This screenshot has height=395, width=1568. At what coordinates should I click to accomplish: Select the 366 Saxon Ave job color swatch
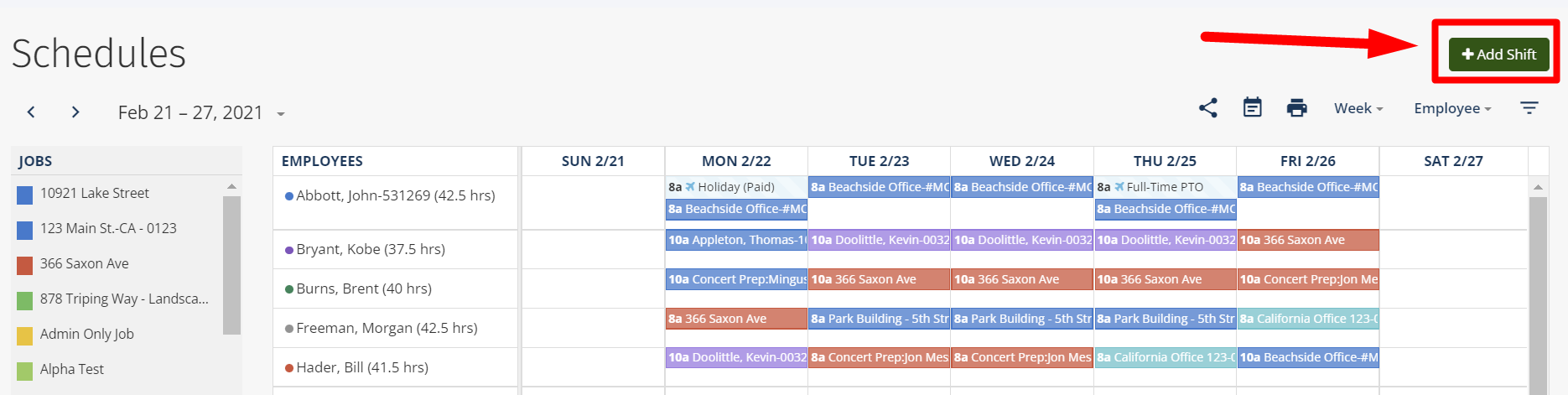coord(25,265)
